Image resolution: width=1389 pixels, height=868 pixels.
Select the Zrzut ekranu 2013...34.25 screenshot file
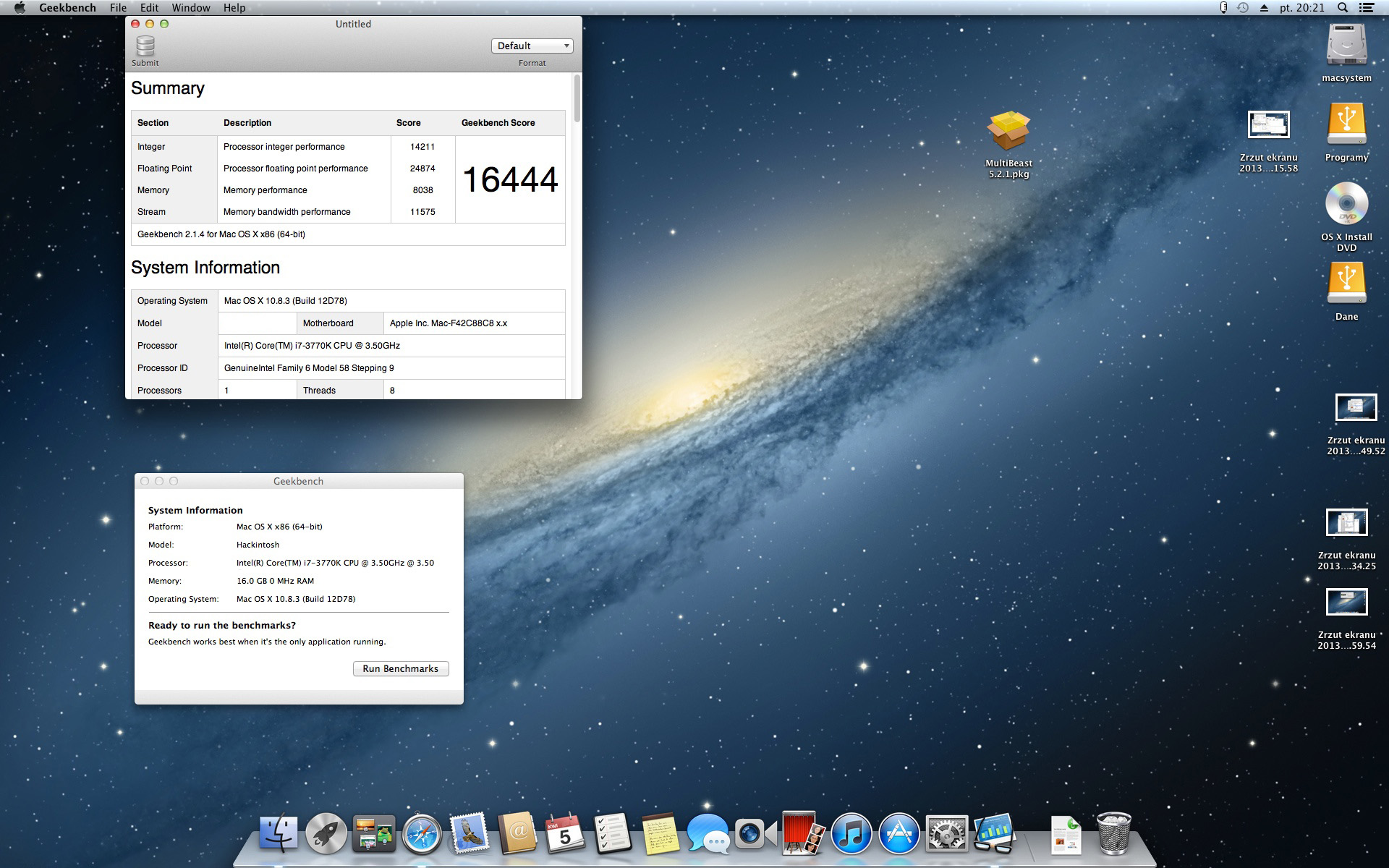(1346, 522)
